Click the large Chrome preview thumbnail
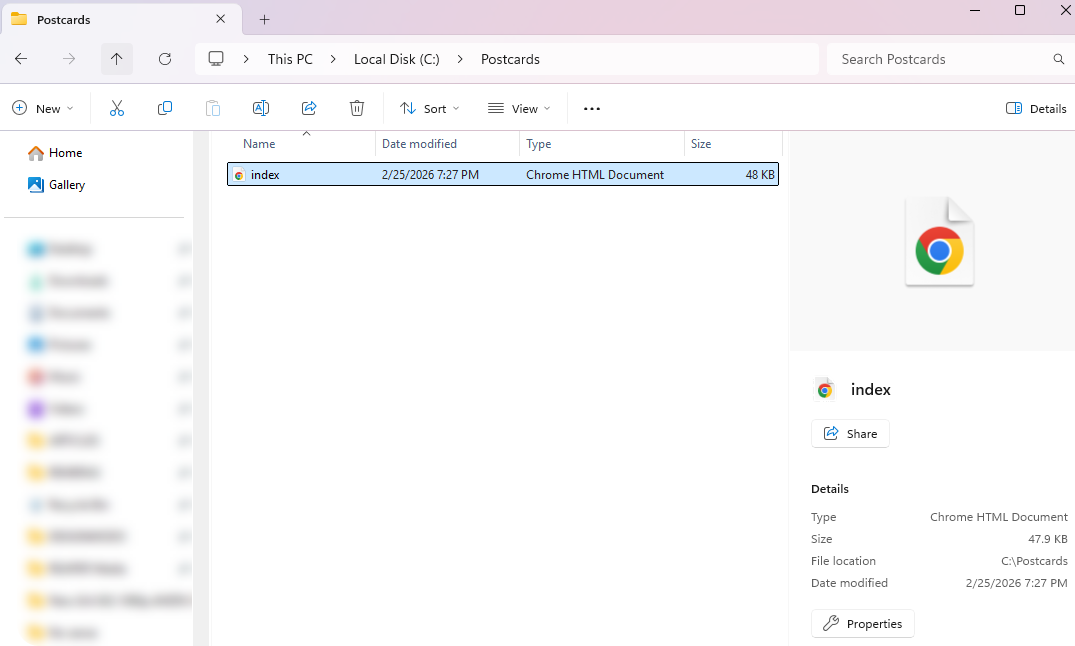 coord(939,241)
